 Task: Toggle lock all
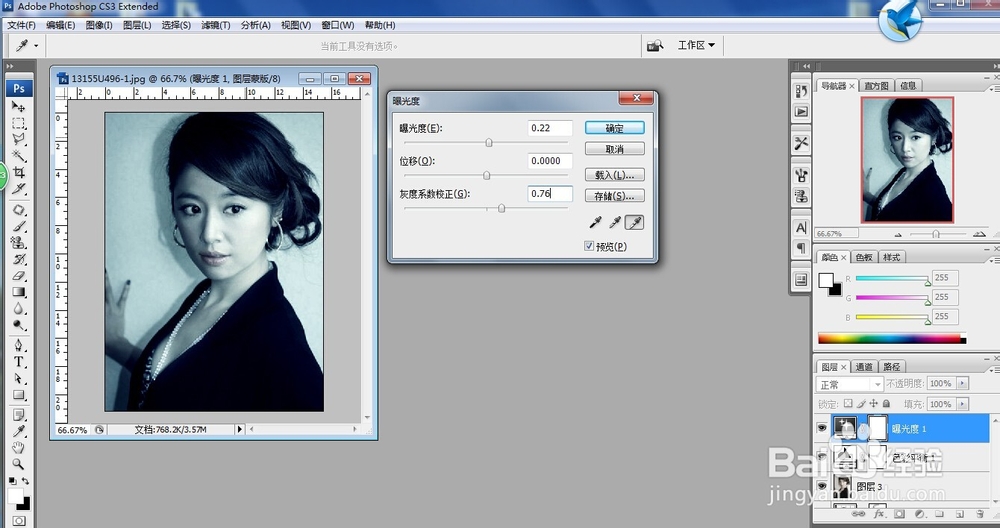(886, 404)
